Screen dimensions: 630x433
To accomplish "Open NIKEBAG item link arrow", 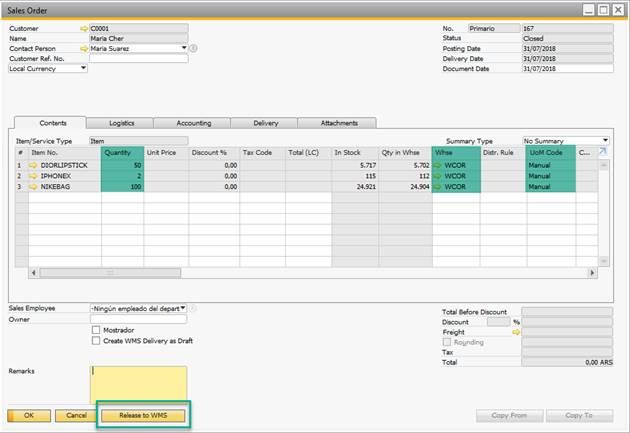I will (x=33, y=187).
